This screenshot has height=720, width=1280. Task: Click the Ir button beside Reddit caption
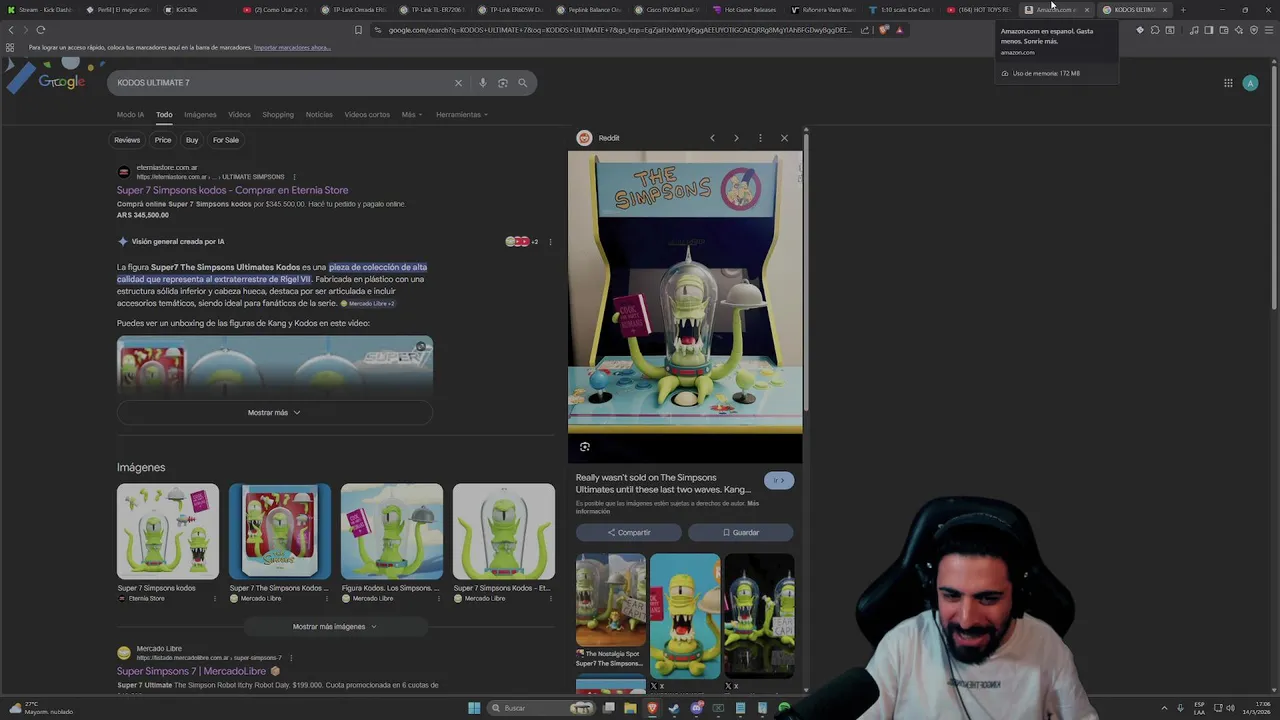779,481
